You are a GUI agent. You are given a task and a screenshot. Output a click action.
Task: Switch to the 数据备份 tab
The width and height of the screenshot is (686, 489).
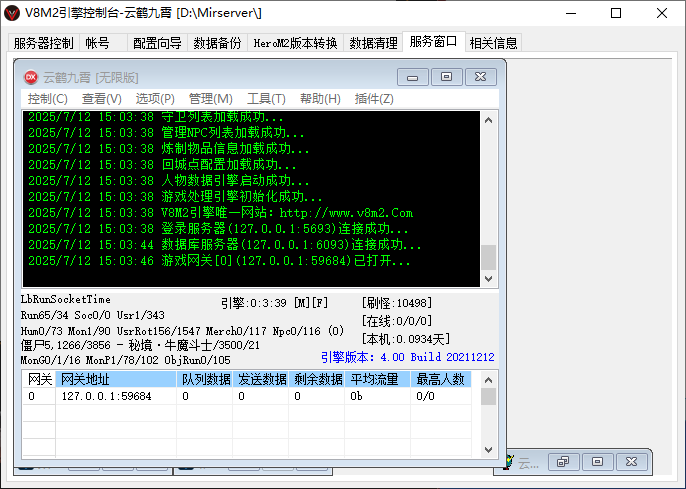(217, 43)
